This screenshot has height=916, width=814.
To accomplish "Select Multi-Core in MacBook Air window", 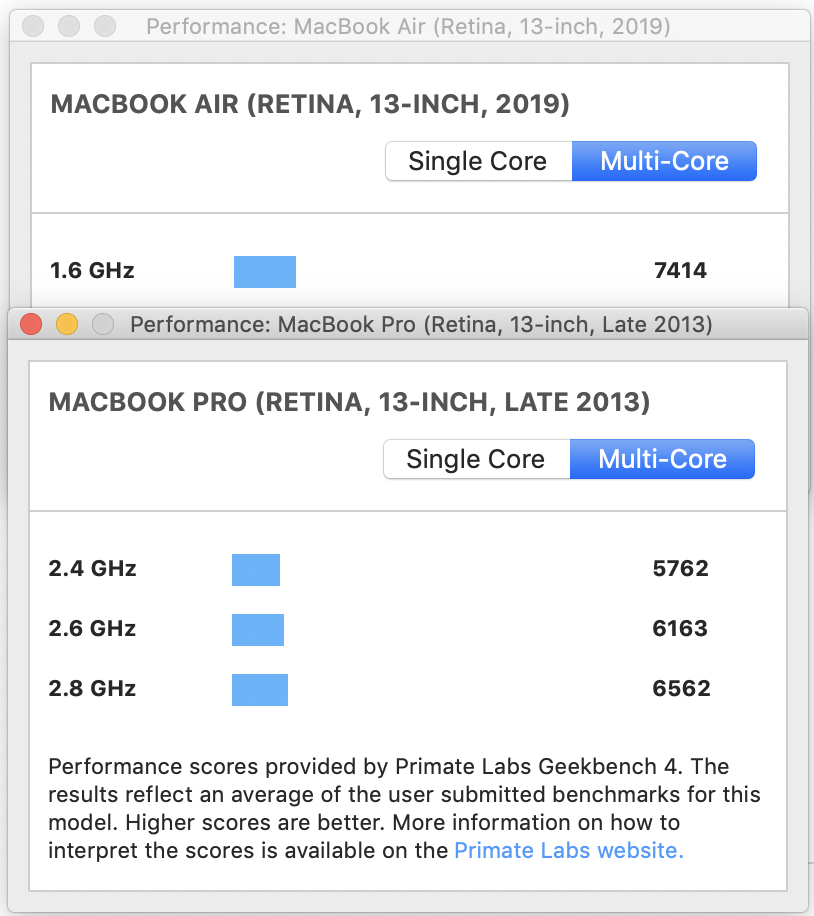I will point(664,161).
